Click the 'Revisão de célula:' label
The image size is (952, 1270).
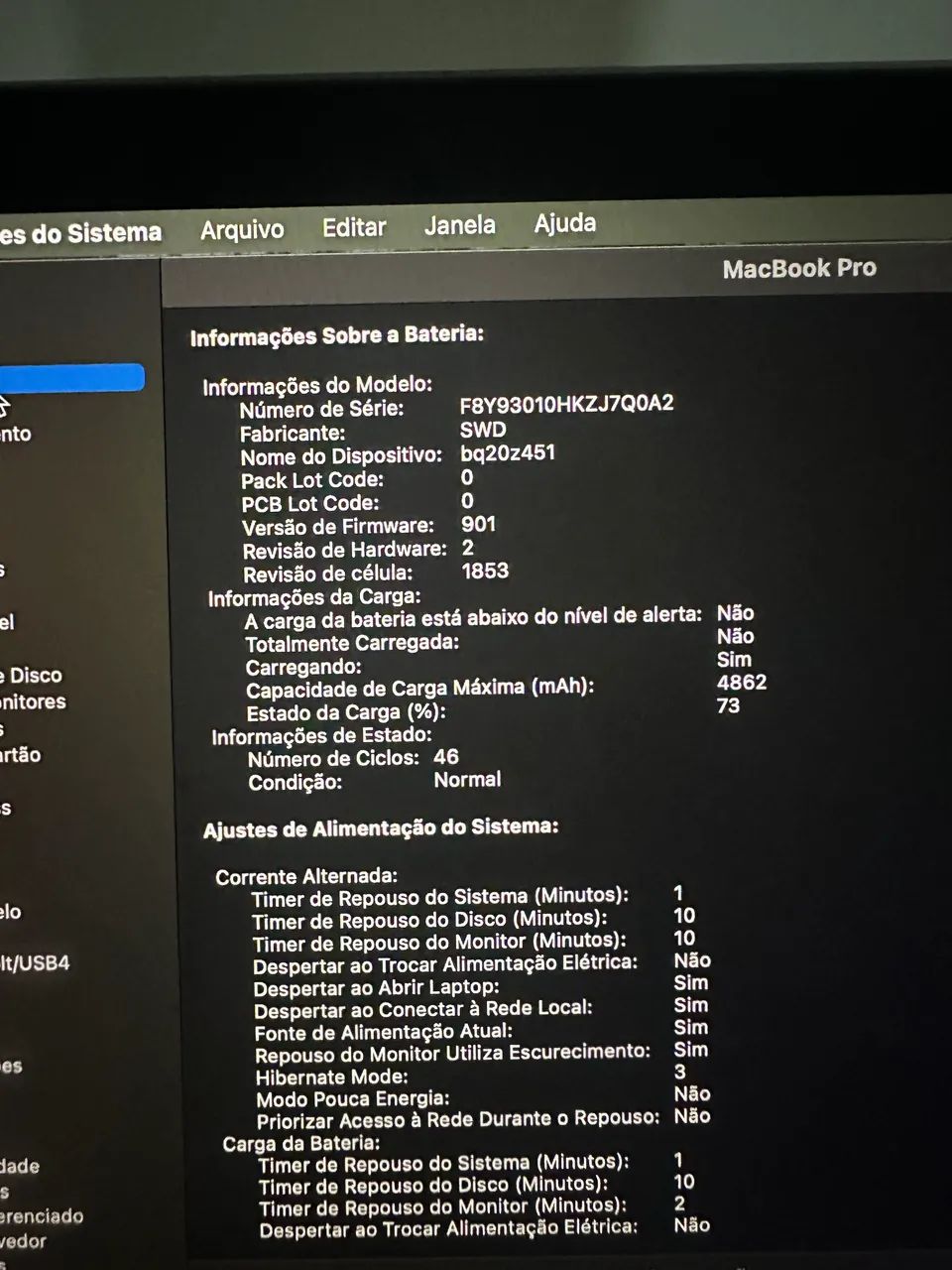click(328, 573)
